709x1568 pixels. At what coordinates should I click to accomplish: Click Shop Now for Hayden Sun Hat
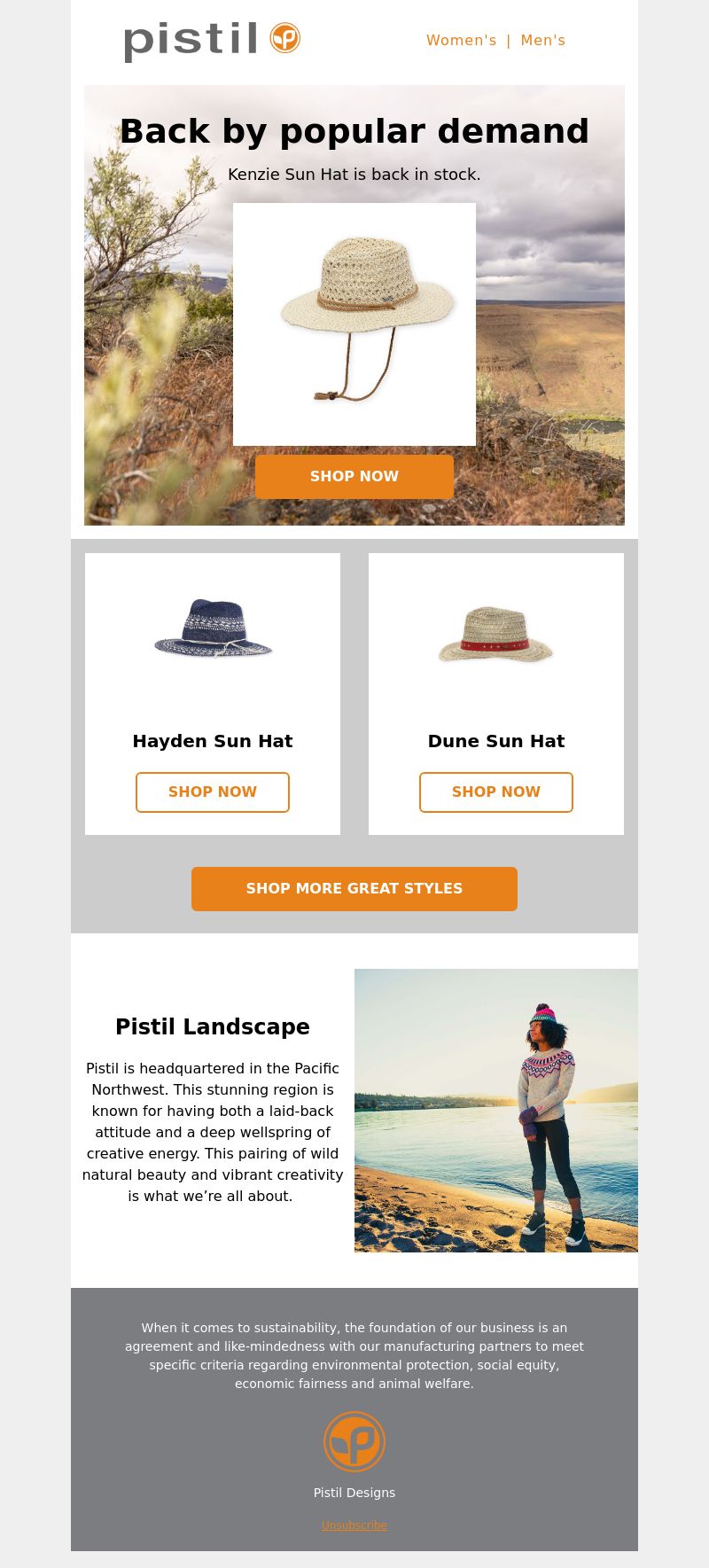point(213,792)
